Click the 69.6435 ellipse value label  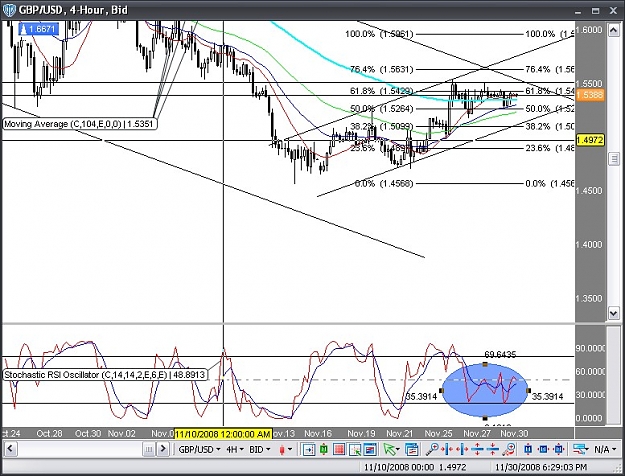500,354
